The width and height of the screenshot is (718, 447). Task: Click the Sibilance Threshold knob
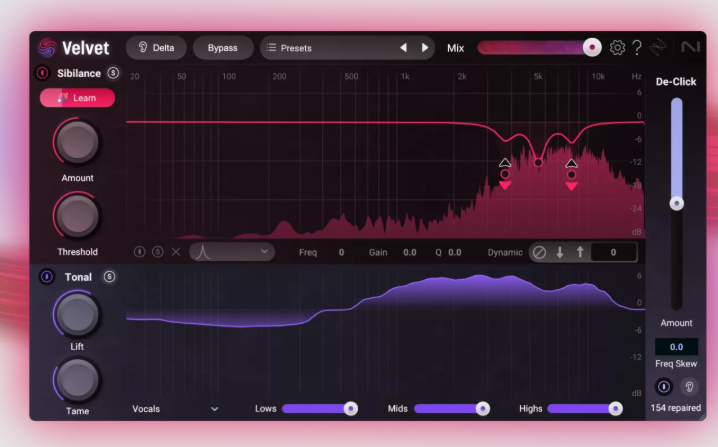(x=77, y=216)
